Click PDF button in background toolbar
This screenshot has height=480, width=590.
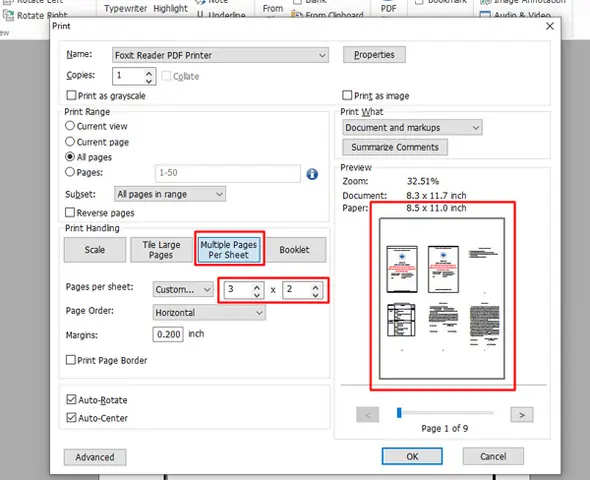coord(388,8)
